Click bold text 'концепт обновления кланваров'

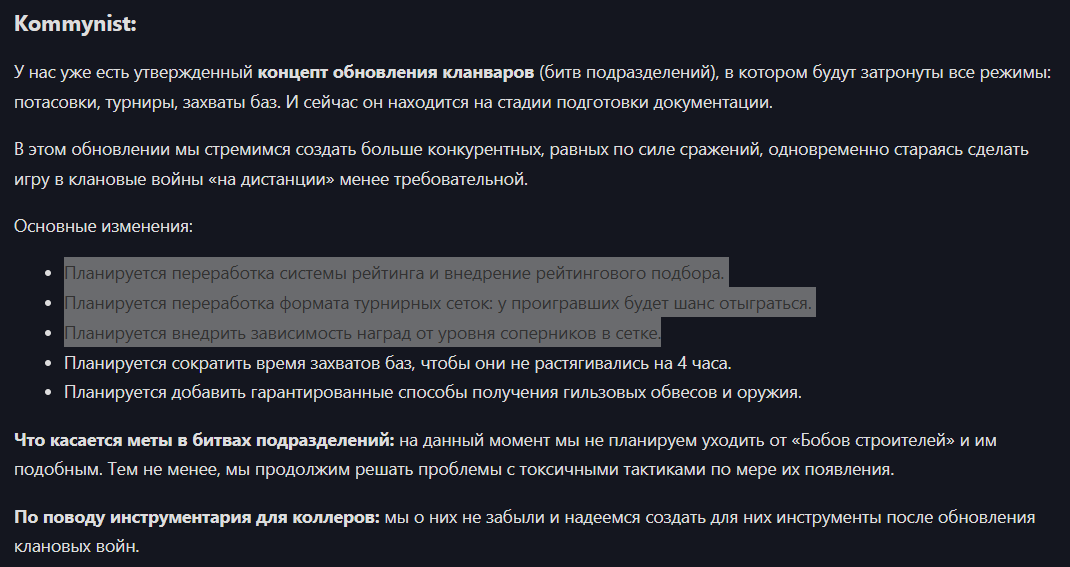pyautogui.click(x=396, y=72)
